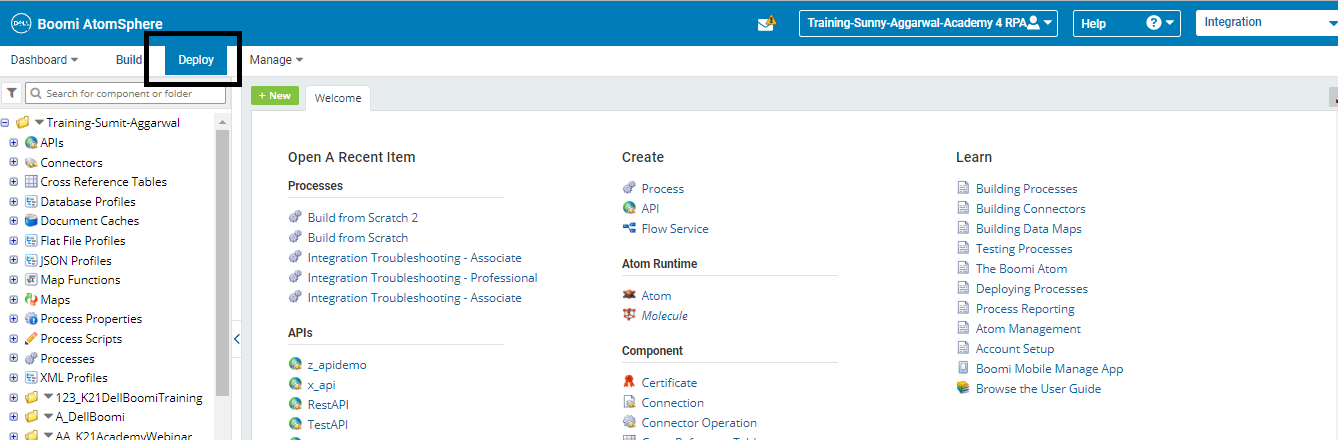Click the Atom runtime icon under Create
This screenshot has height=440, width=1338.
tap(629, 296)
